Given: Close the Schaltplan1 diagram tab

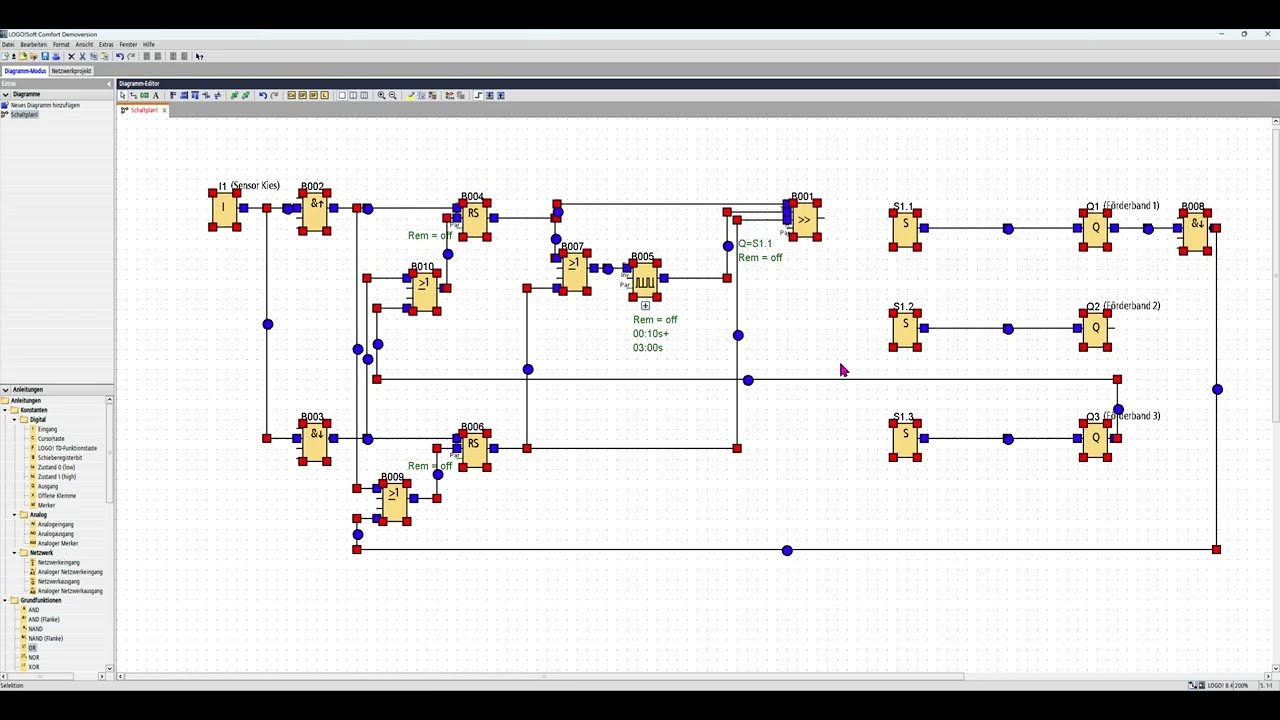Looking at the screenshot, I should click(164, 110).
